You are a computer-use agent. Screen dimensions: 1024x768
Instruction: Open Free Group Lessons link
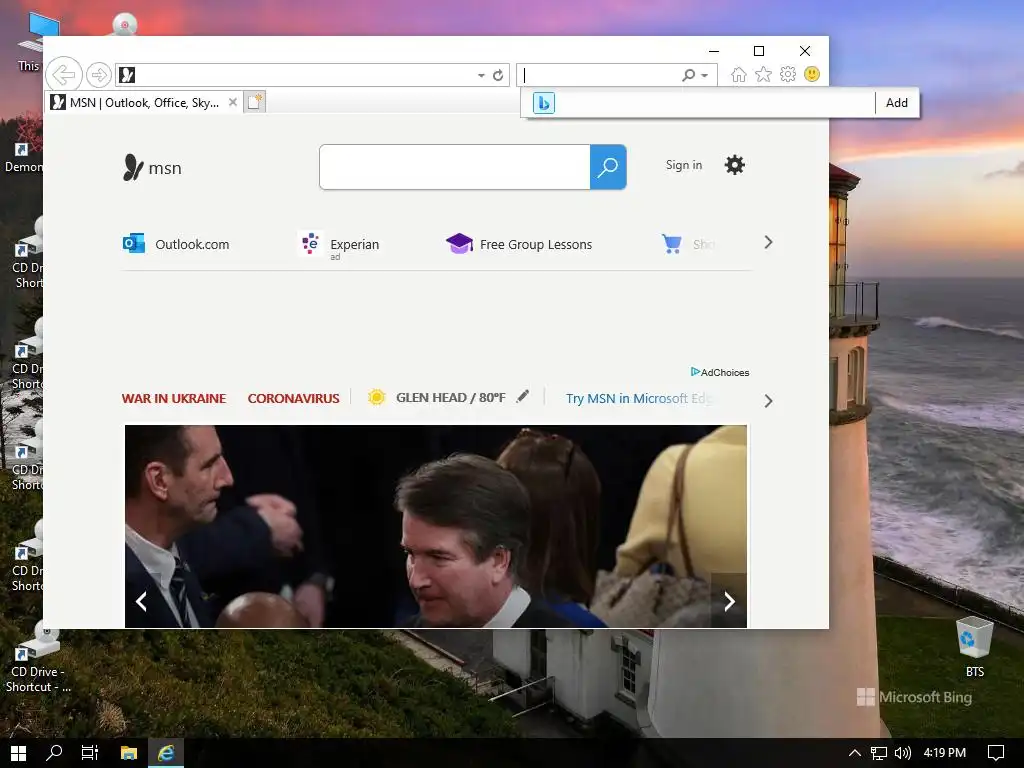[x=519, y=244]
